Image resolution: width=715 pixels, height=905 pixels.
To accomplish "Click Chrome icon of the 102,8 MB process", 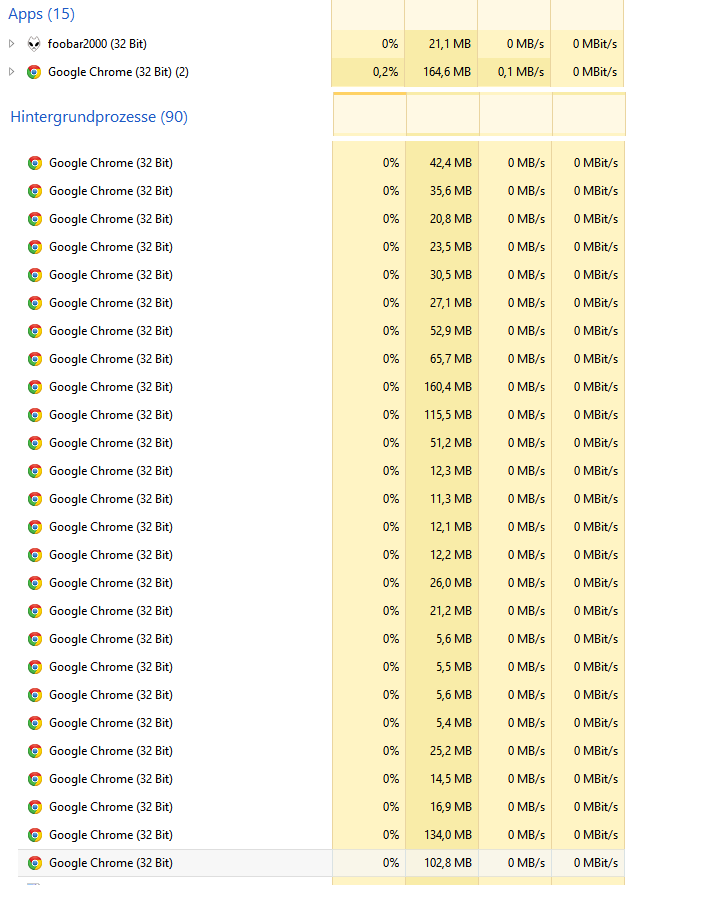I will click(x=35, y=863).
